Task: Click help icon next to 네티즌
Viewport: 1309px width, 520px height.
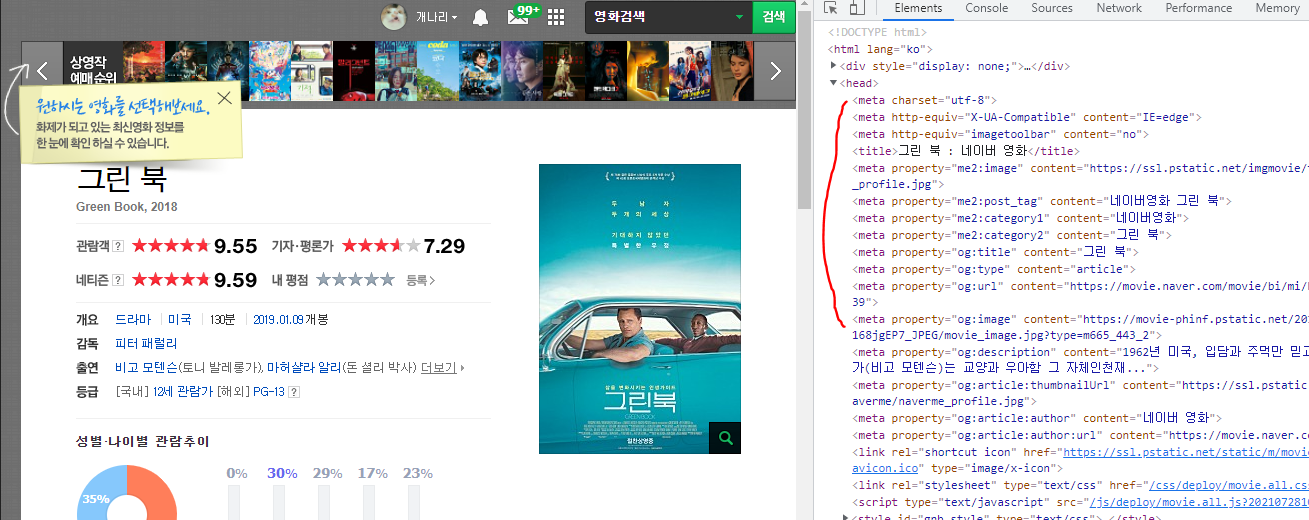Action: (x=118, y=280)
